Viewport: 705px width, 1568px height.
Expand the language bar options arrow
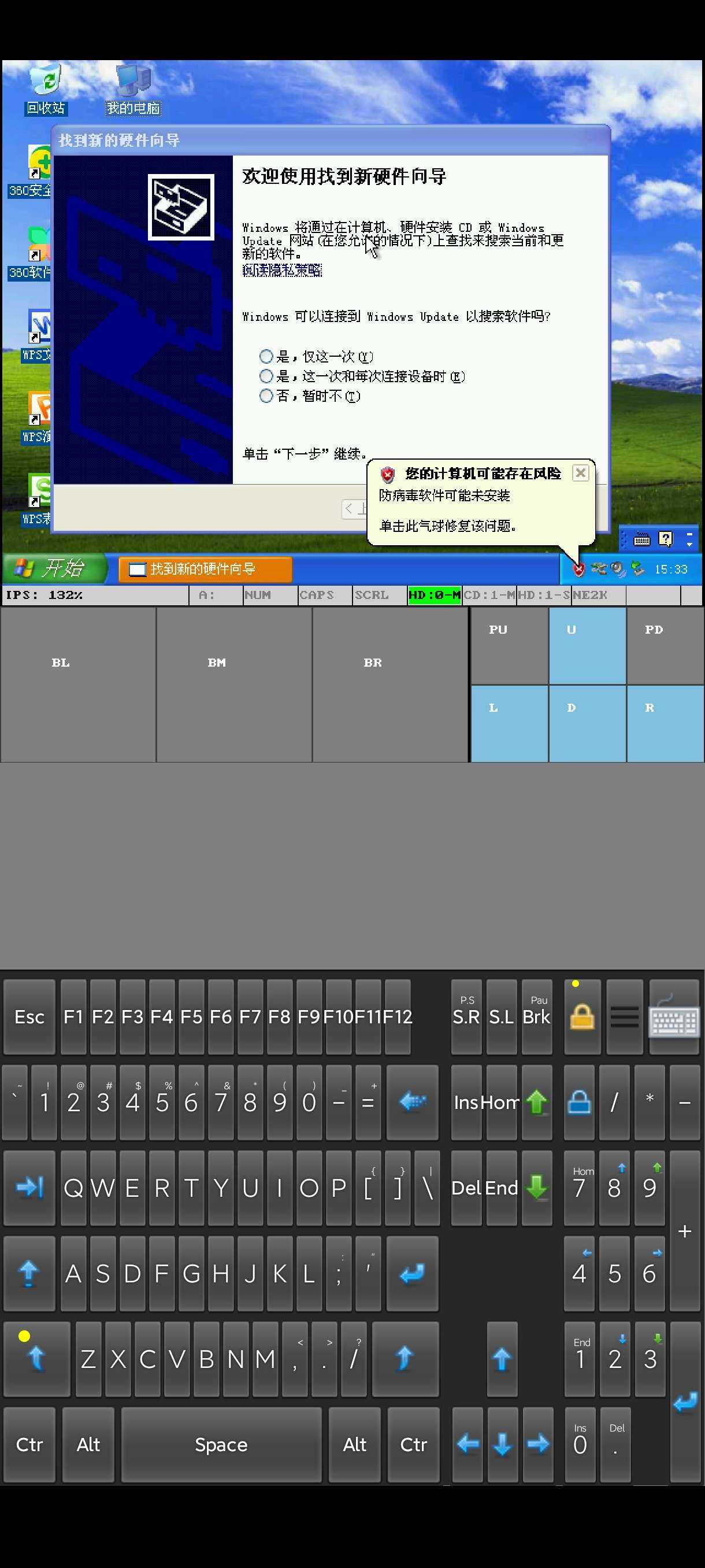689,539
